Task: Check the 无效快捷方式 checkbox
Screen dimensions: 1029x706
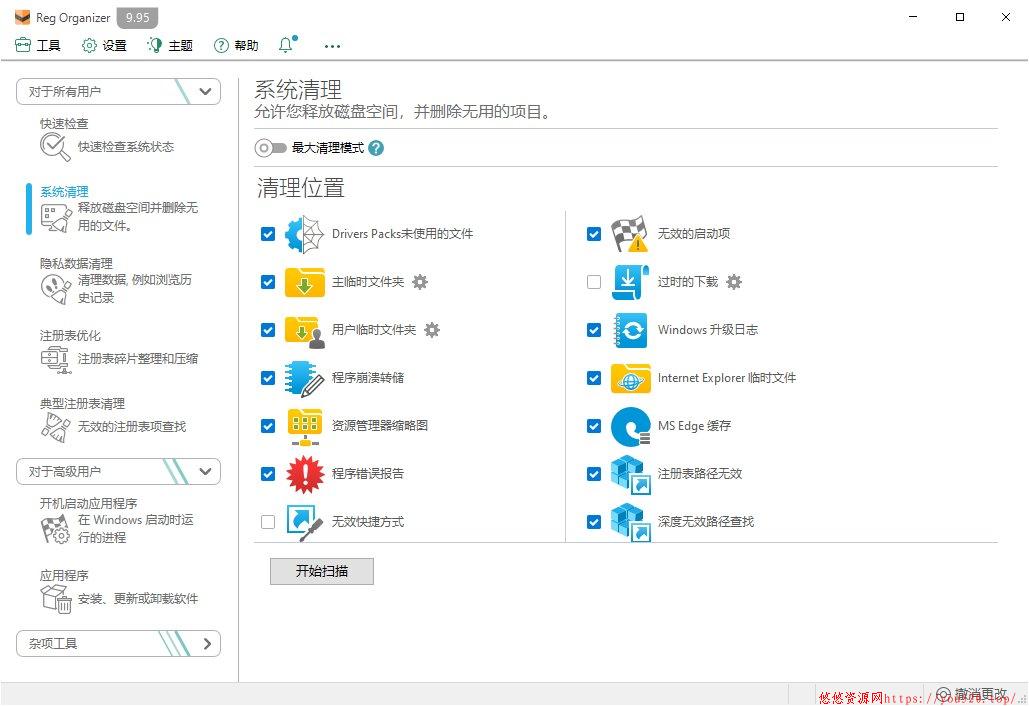Action: click(x=268, y=522)
